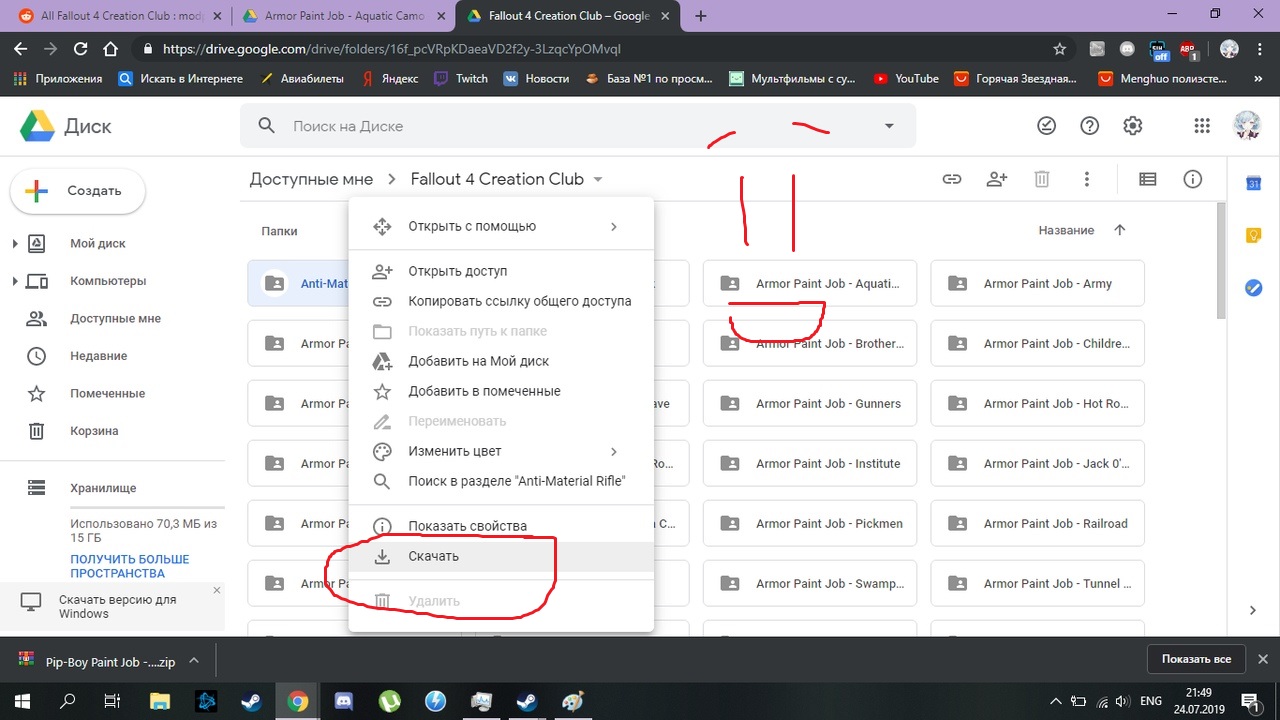Viewport: 1280px width, 720px height.
Task: Click the Discord icon in the taskbar
Action: pyautogui.click(x=345, y=701)
